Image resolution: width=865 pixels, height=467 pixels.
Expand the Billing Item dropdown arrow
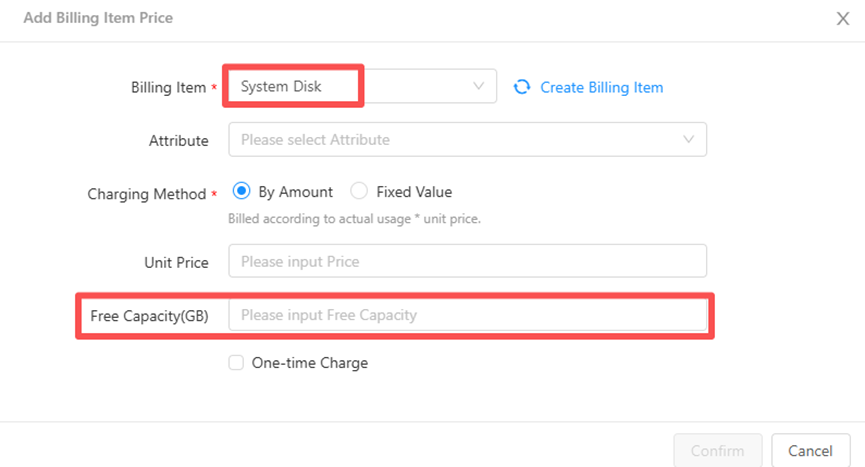click(478, 87)
